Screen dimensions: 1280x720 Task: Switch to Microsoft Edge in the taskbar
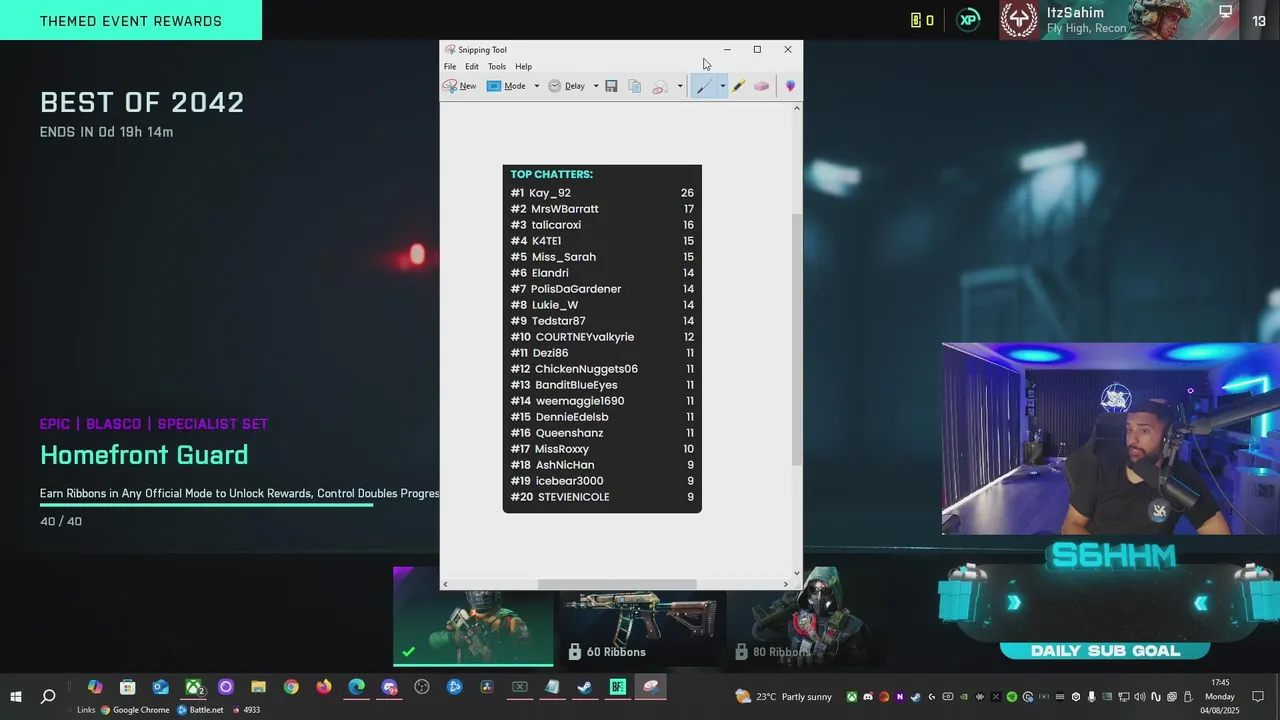pyautogui.click(x=357, y=687)
